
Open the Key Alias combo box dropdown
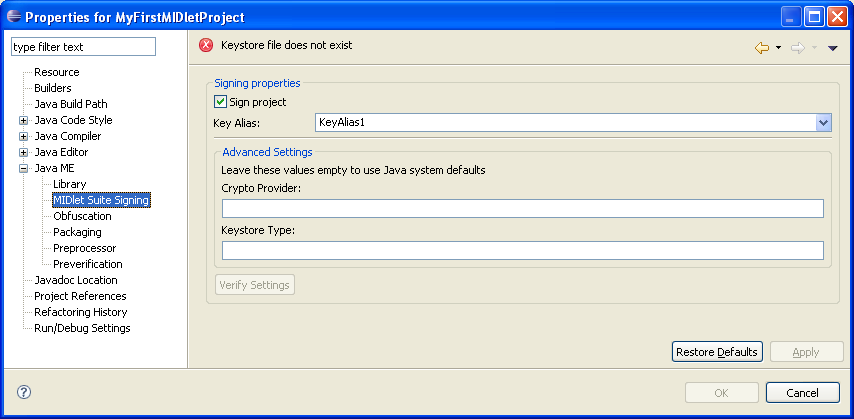pyautogui.click(x=824, y=123)
